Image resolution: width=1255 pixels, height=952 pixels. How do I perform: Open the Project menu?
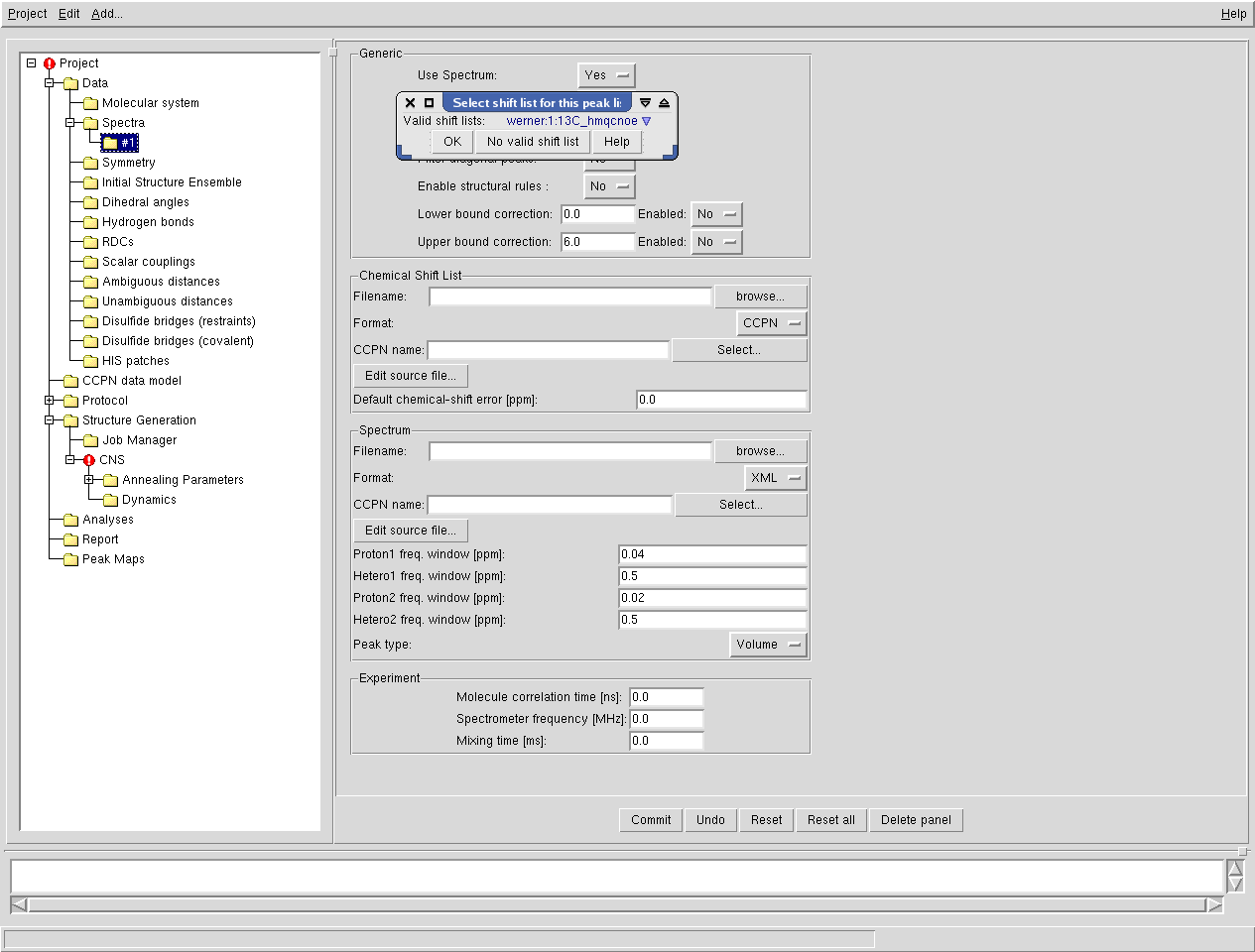28,14
